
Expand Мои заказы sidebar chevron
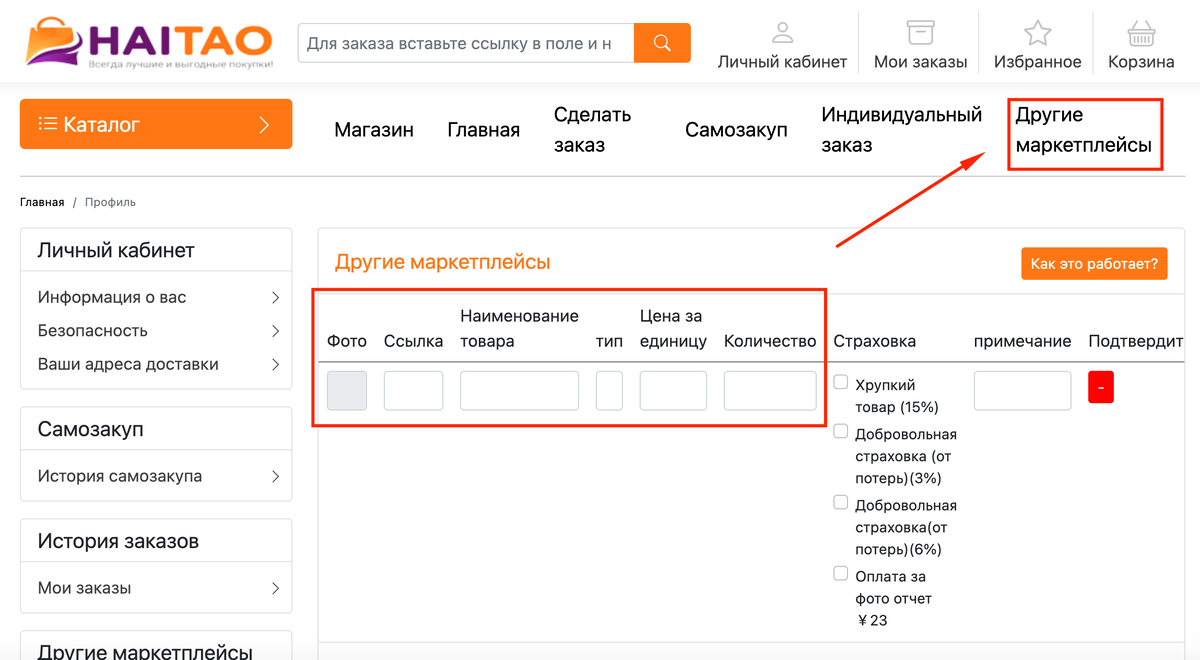(x=275, y=588)
